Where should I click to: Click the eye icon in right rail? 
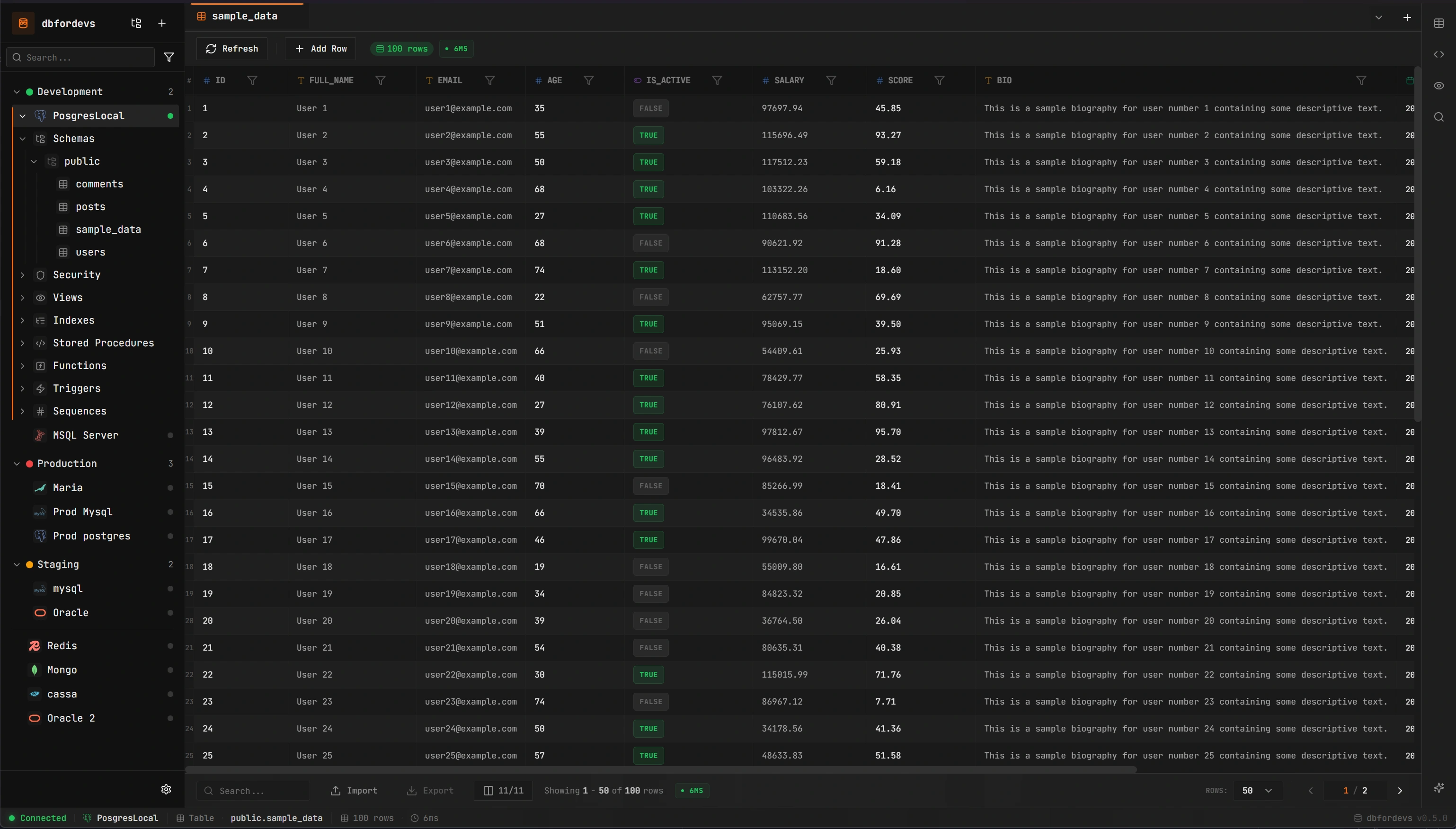(1439, 86)
